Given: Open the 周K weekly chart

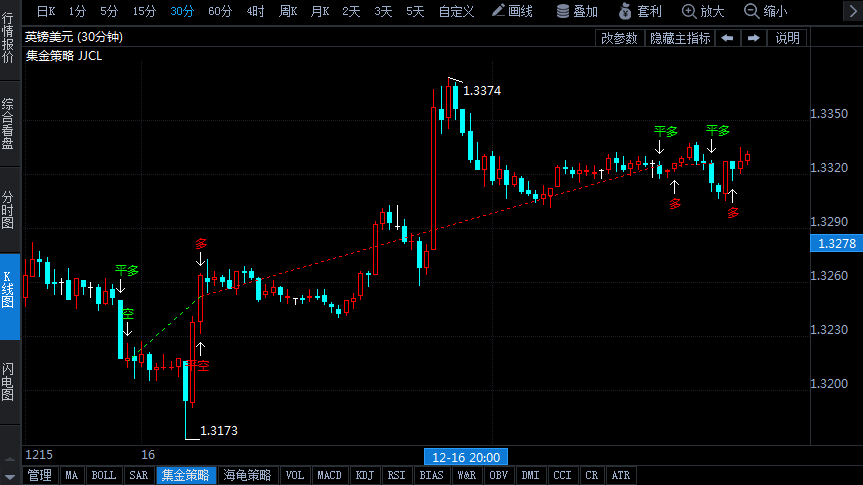Looking at the screenshot, I should pyautogui.click(x=288, y=11).
